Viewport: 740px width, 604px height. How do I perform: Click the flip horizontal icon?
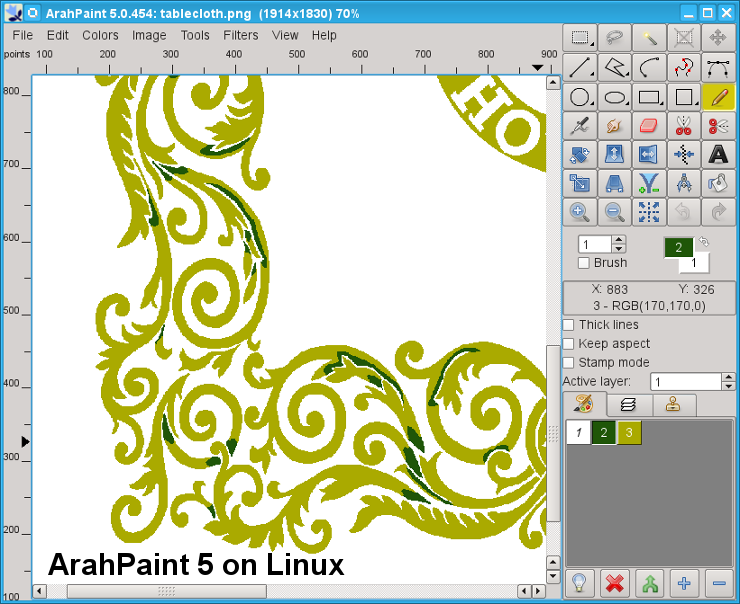tap(649, 154)
